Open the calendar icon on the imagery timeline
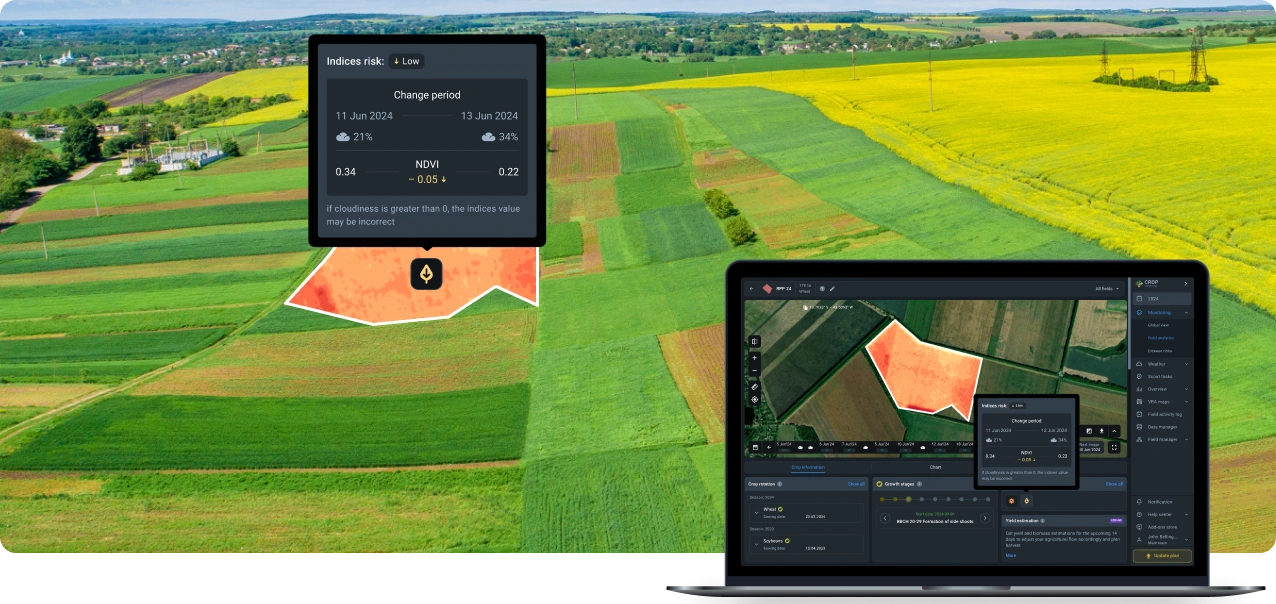 [754, 447]
